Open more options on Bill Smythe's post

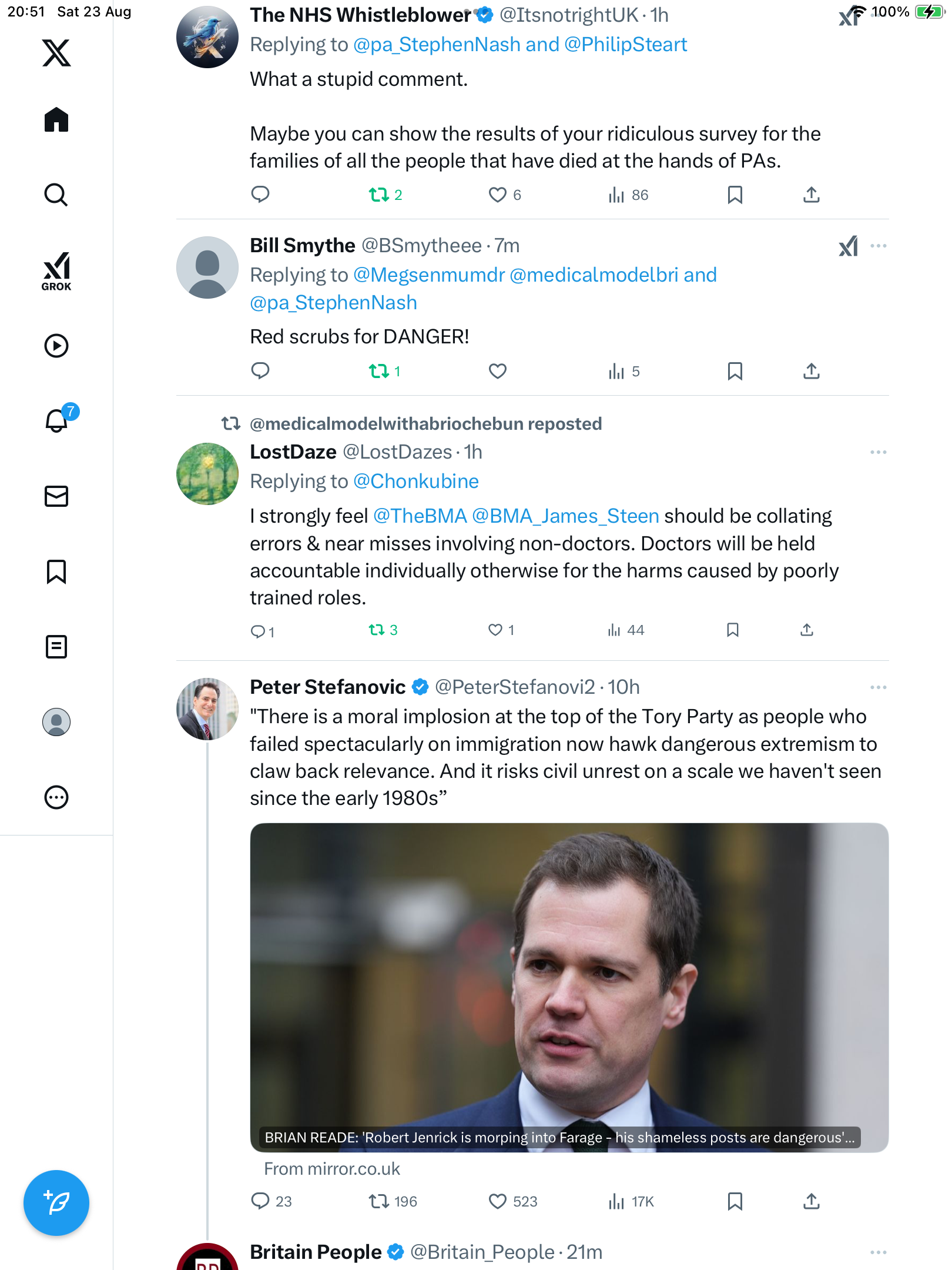[x=878, y=246]
